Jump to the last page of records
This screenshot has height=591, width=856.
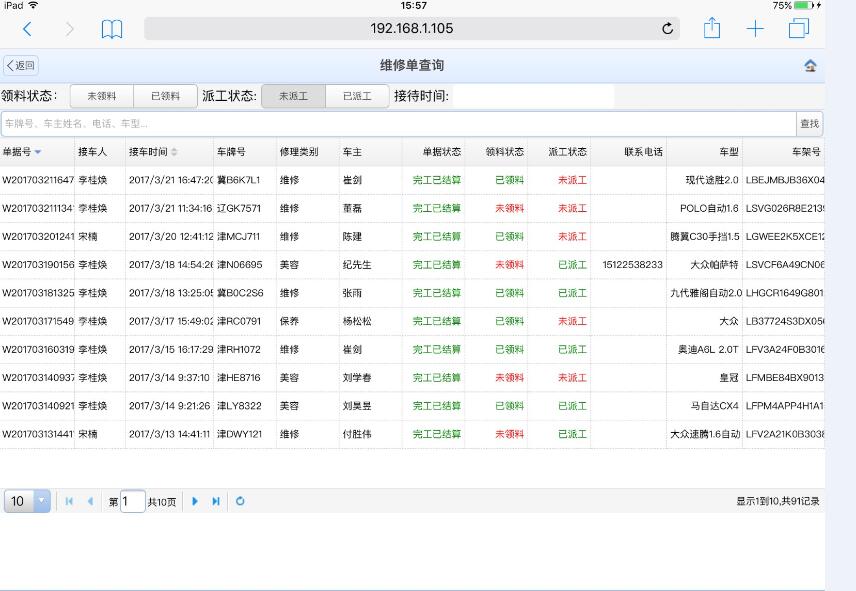(x=216, y=501)
